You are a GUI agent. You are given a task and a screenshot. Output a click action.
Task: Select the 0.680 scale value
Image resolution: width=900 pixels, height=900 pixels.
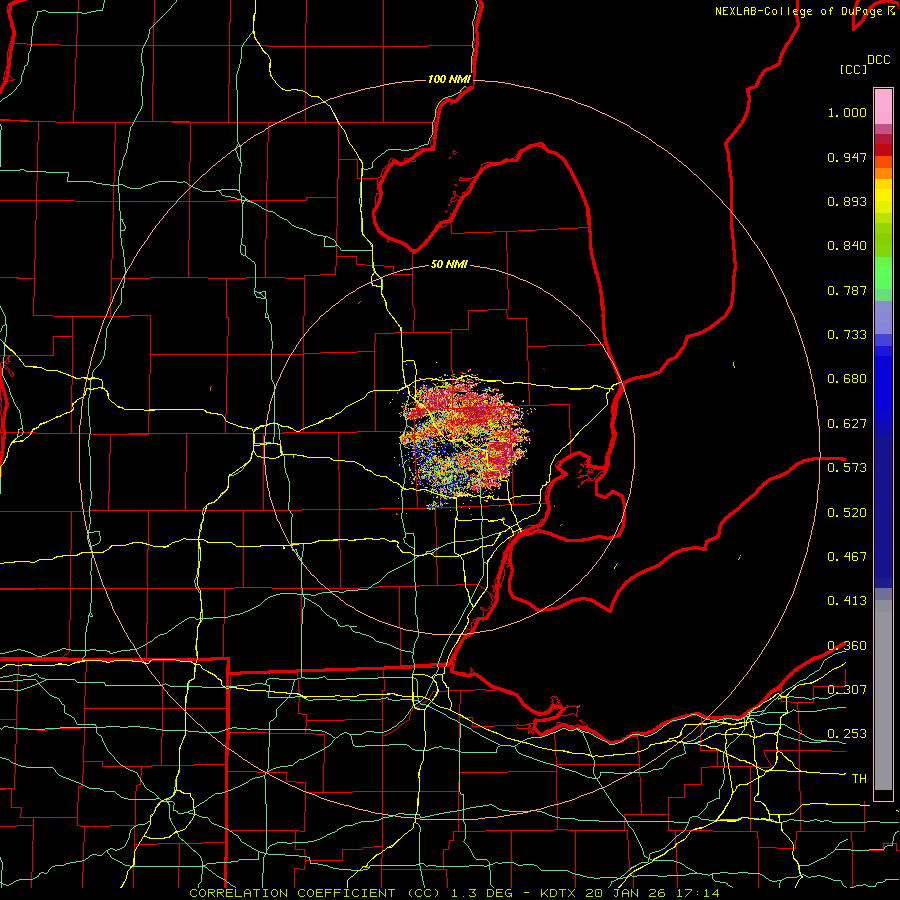[x=847, y=379]
